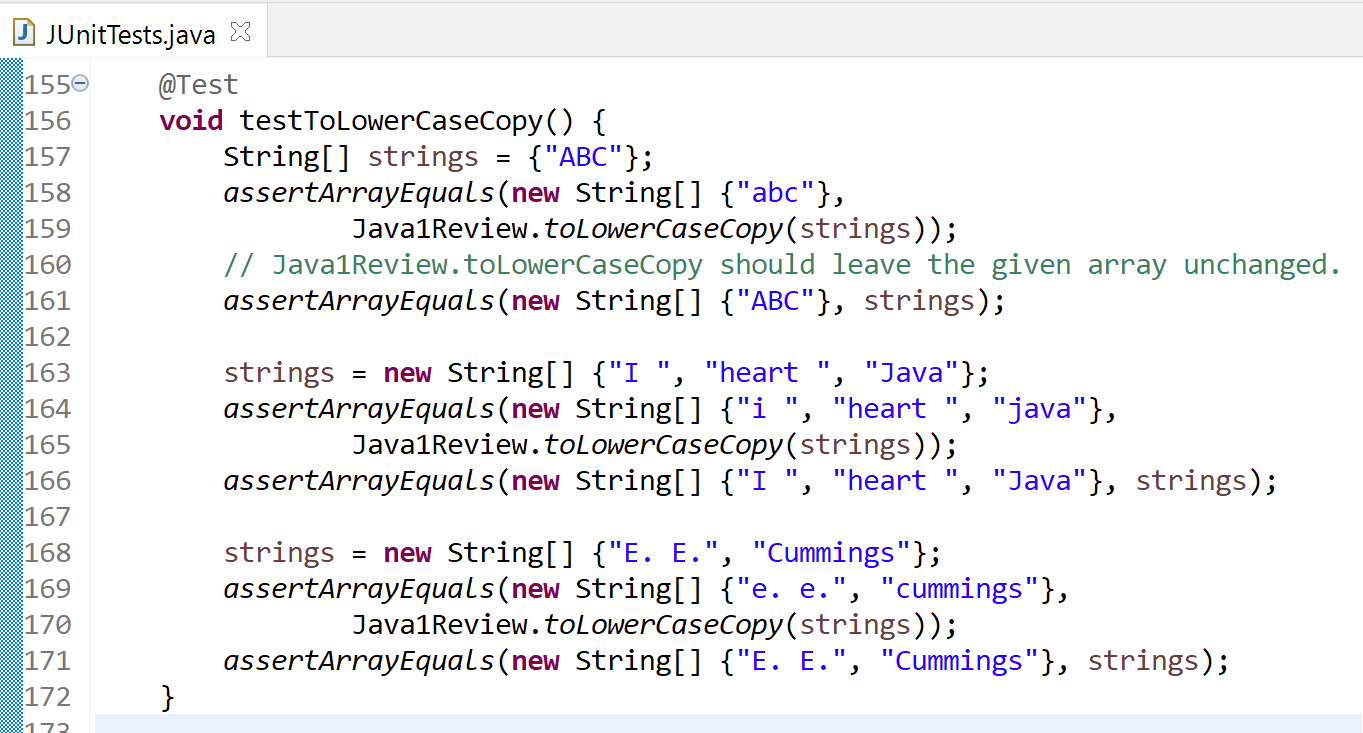Close the JUnitTests.java tab
The height and width of the screenshot is (733, 1363).
[x=240, y=30]
